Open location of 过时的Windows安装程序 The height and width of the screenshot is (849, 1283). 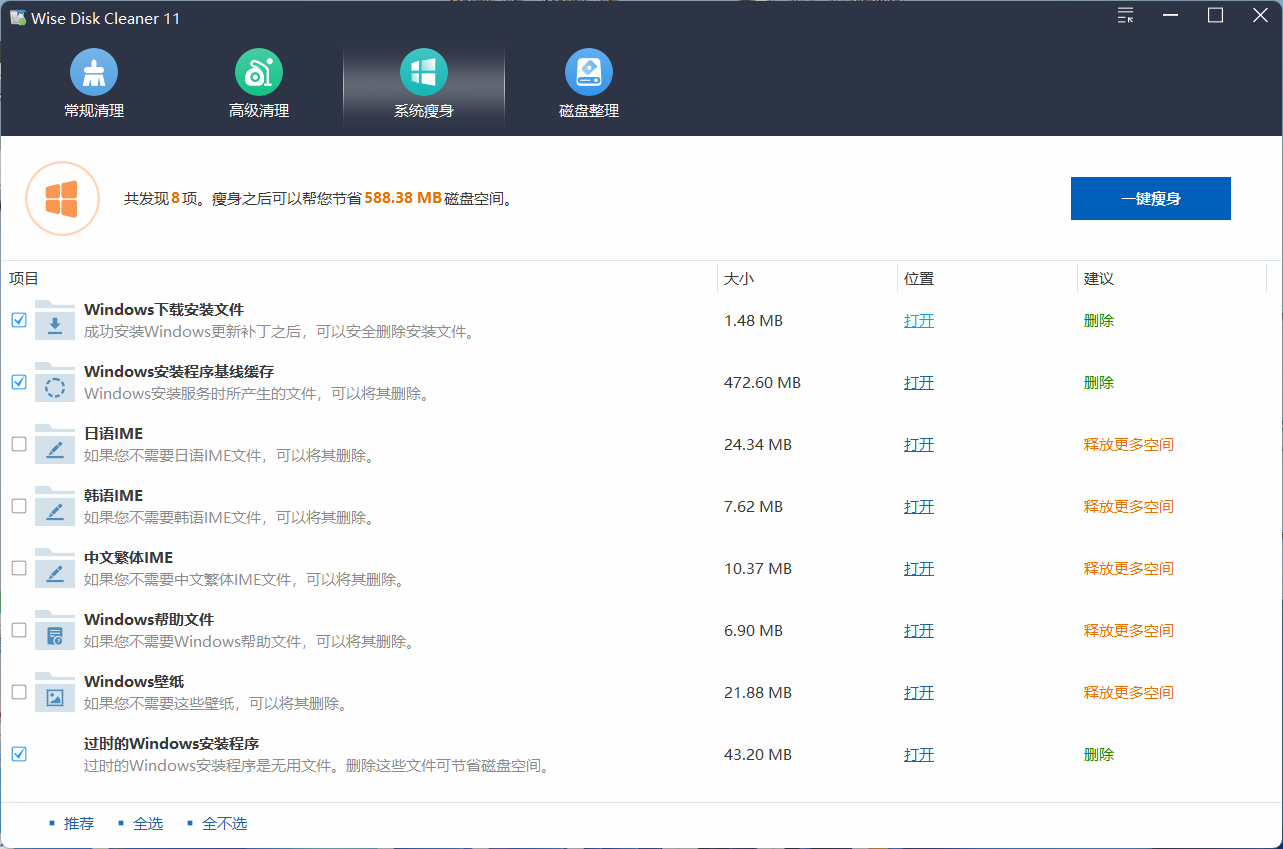point(919,755)
